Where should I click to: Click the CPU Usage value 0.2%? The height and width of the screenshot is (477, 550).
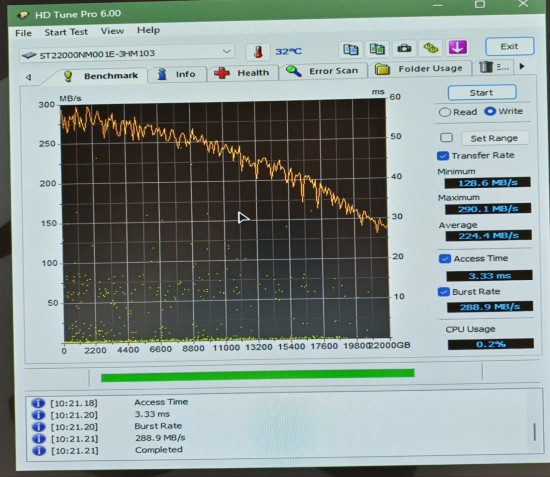click(x=491, y=344)
